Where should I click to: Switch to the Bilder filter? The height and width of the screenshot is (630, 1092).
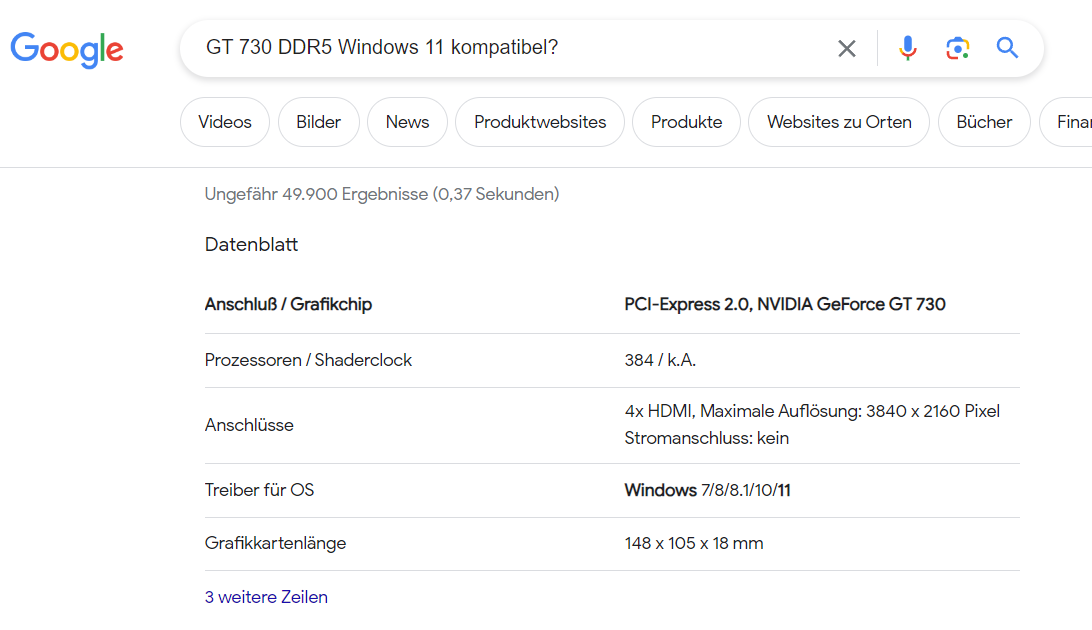(x=318, y=122)
